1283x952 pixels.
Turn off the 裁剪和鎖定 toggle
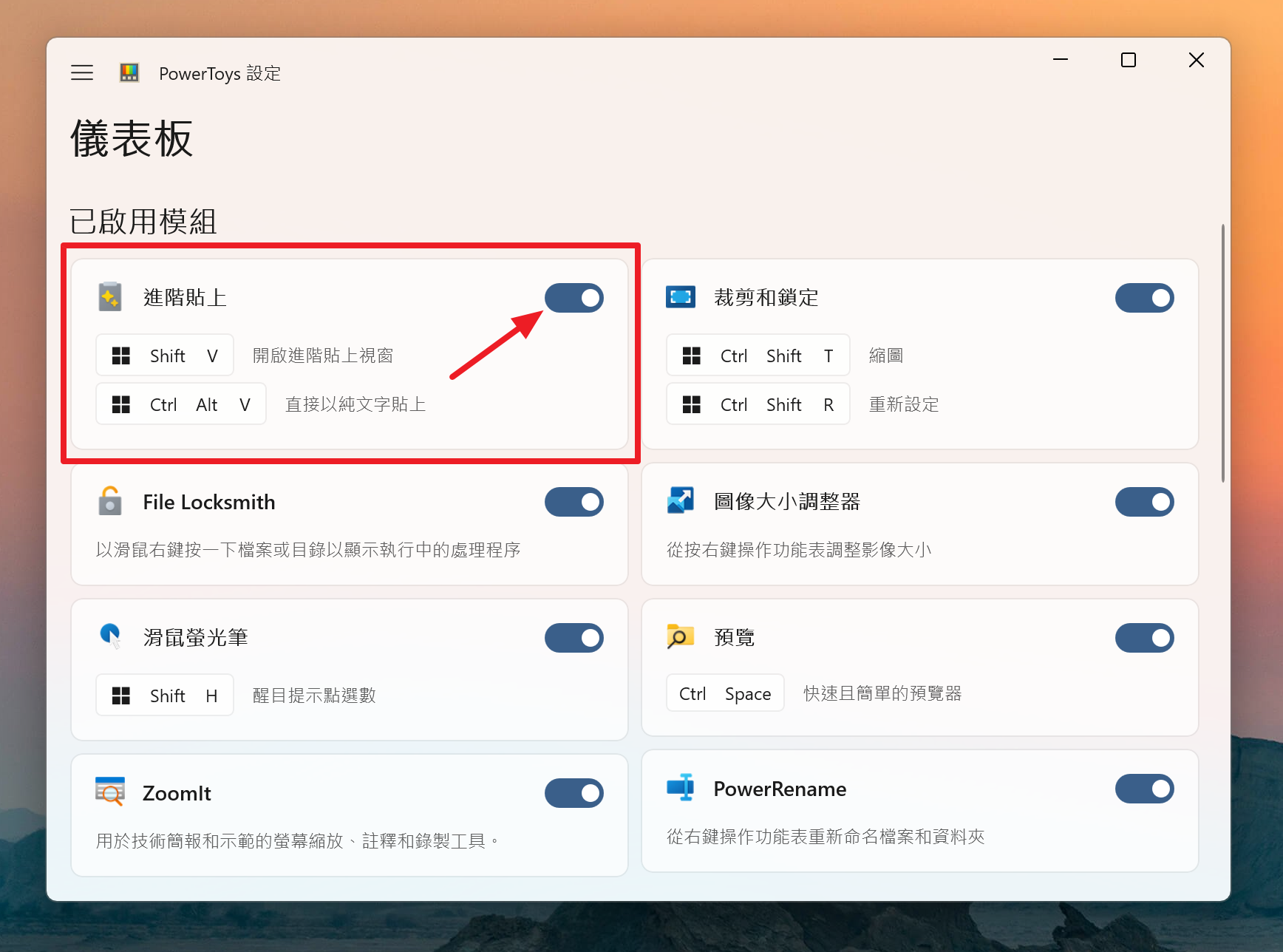point(1144,298)
